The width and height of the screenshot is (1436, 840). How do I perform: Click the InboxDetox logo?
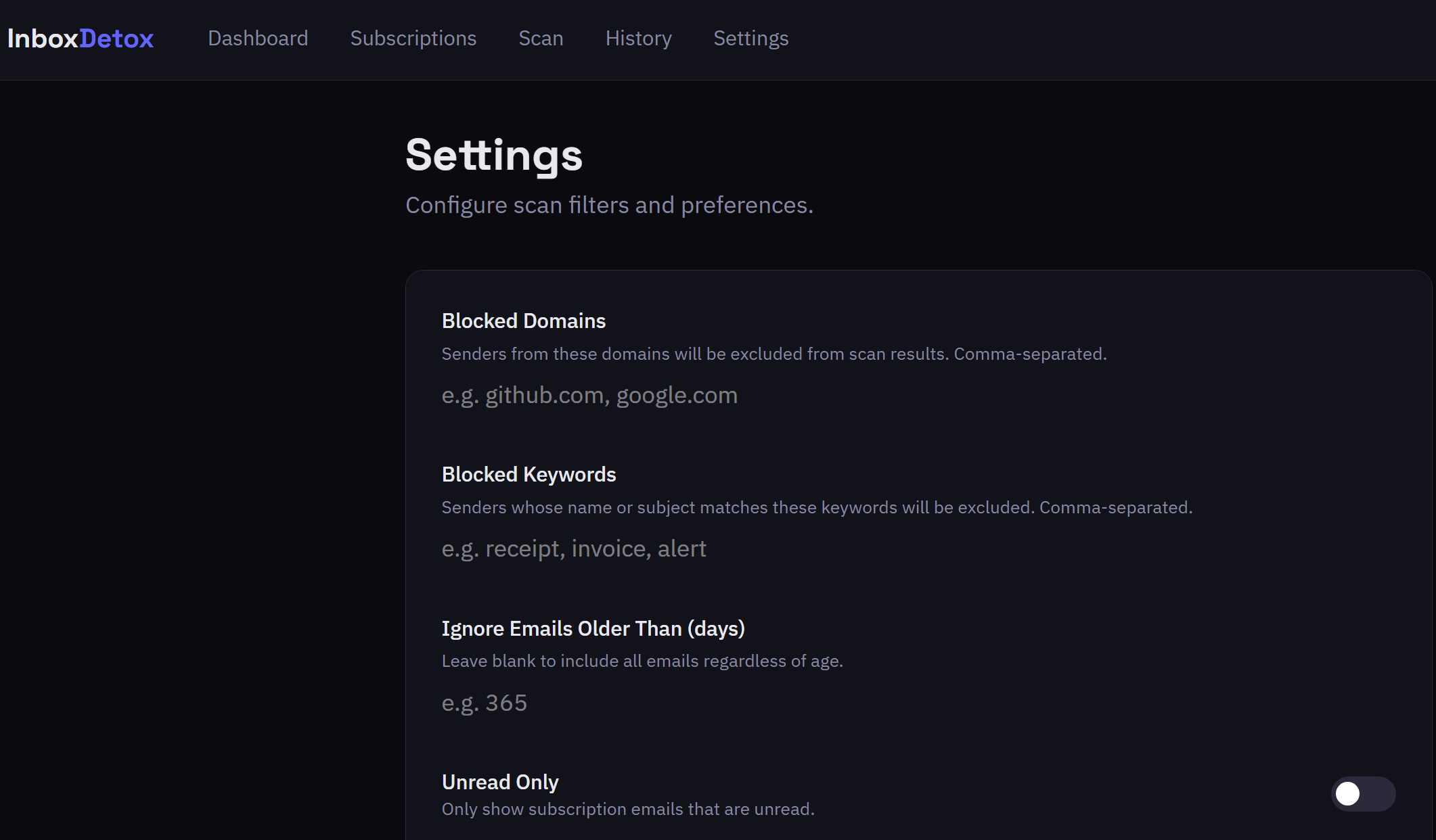coord(81,39)
